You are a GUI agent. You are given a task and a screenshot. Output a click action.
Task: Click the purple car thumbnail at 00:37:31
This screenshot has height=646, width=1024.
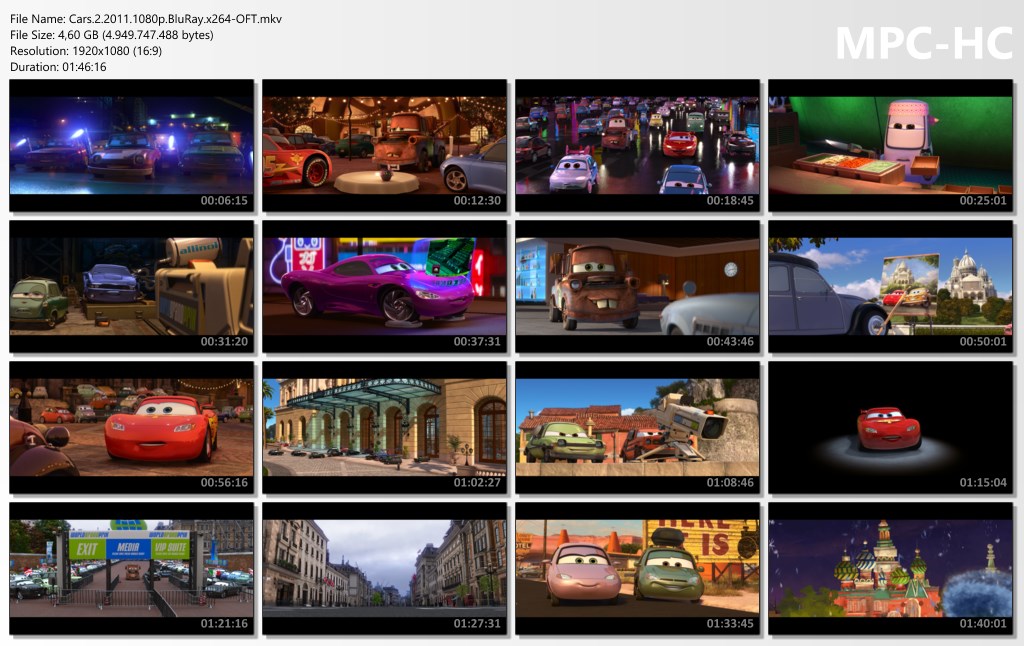[x=385, y=287]
